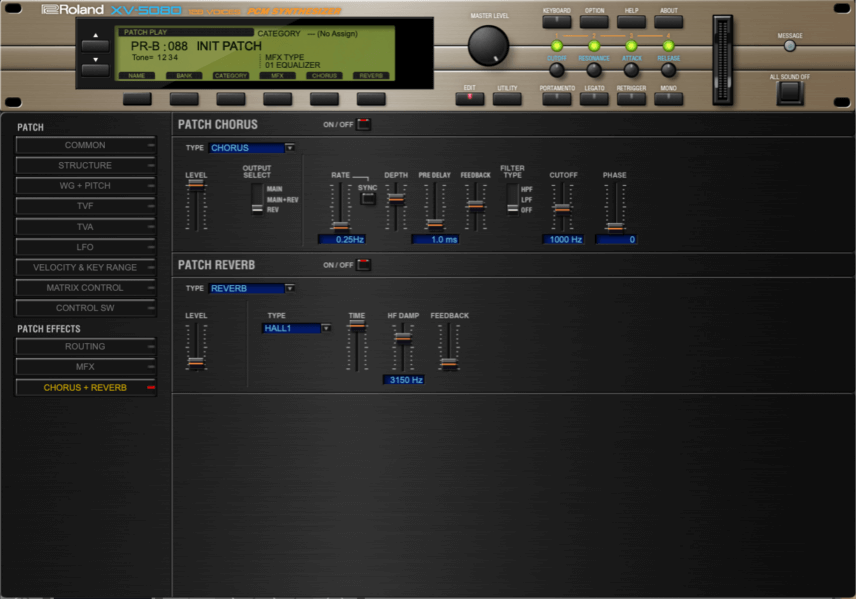Image resolution: width=856 pixels, height=599 pixels.
Task: Open the Reverb Type dropdown
Action: 251,288
